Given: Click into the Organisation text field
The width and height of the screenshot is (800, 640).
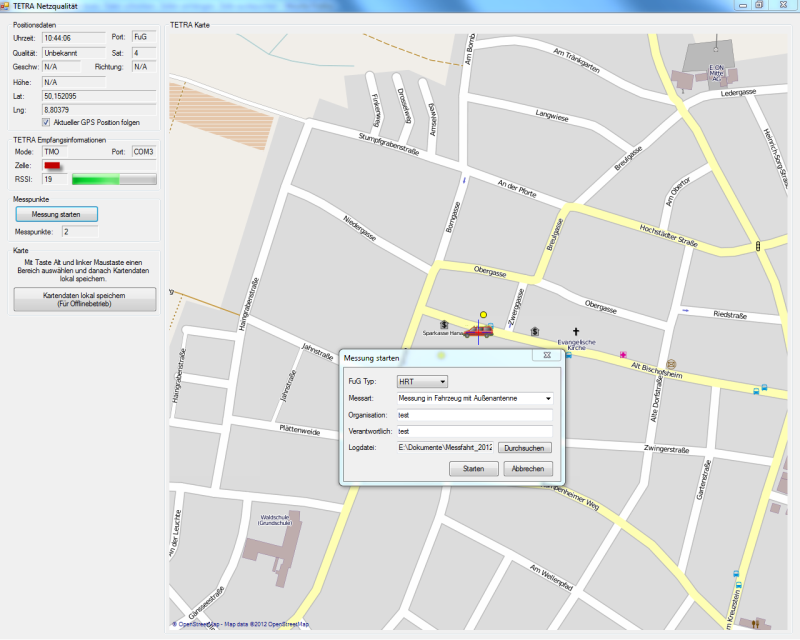Looking at the screenshot, I should 474,415.
